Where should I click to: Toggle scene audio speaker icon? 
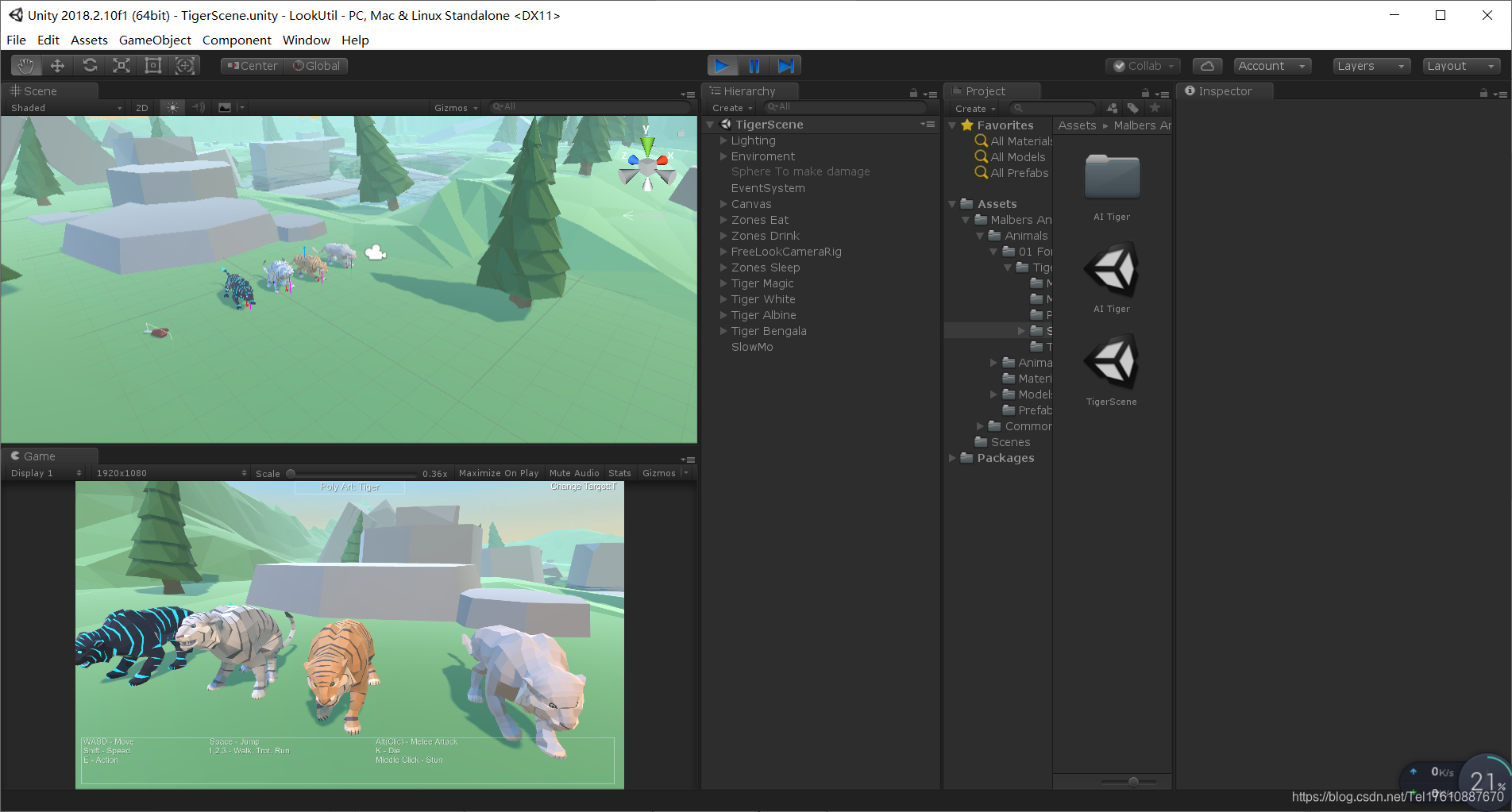click(199, 107)
